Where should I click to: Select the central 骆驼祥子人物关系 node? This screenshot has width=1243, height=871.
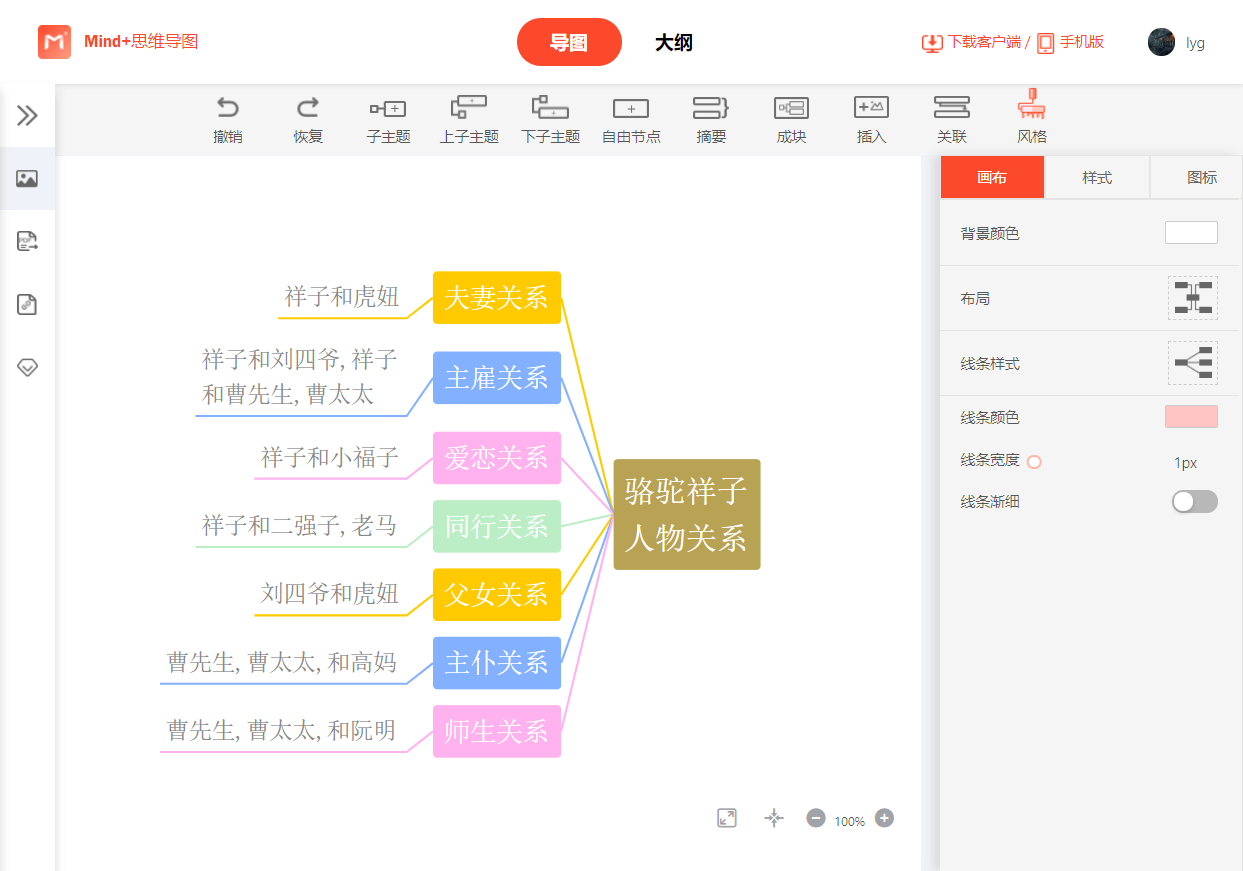click(x=686, y=514)
